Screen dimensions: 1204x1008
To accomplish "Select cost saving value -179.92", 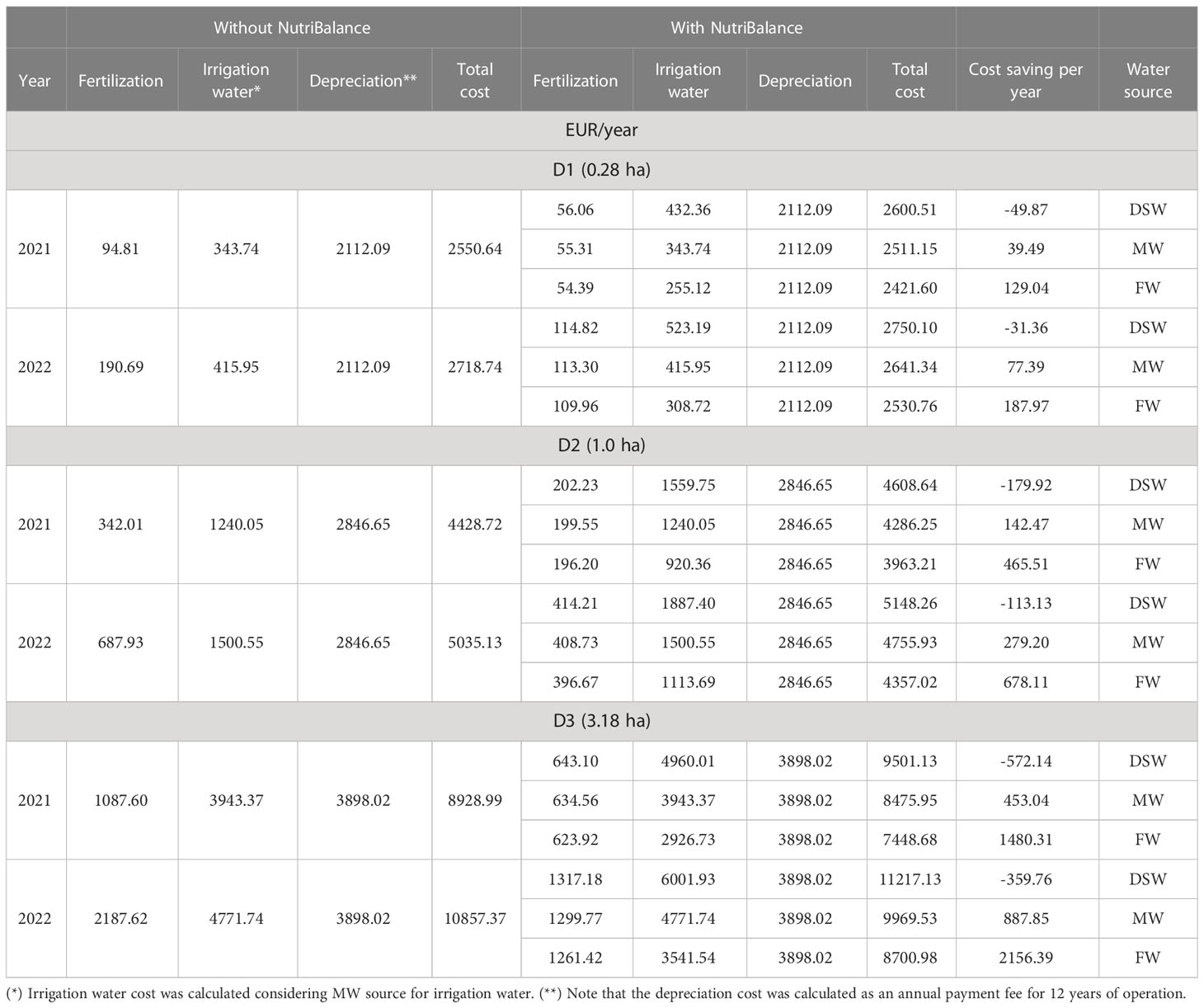I will (1026, 485).
